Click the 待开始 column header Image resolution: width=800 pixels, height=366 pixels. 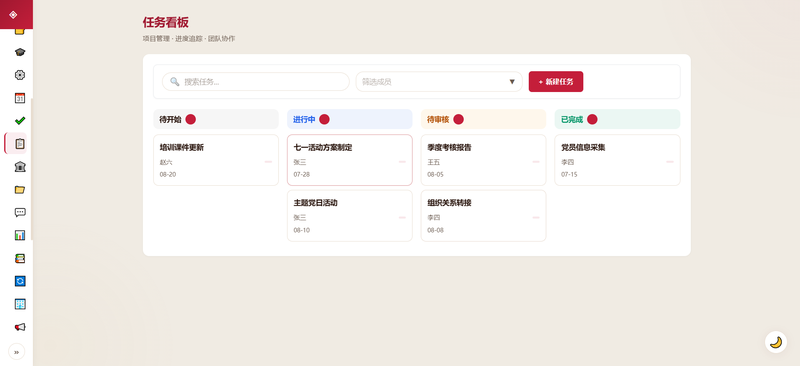[x=216, y=119]
